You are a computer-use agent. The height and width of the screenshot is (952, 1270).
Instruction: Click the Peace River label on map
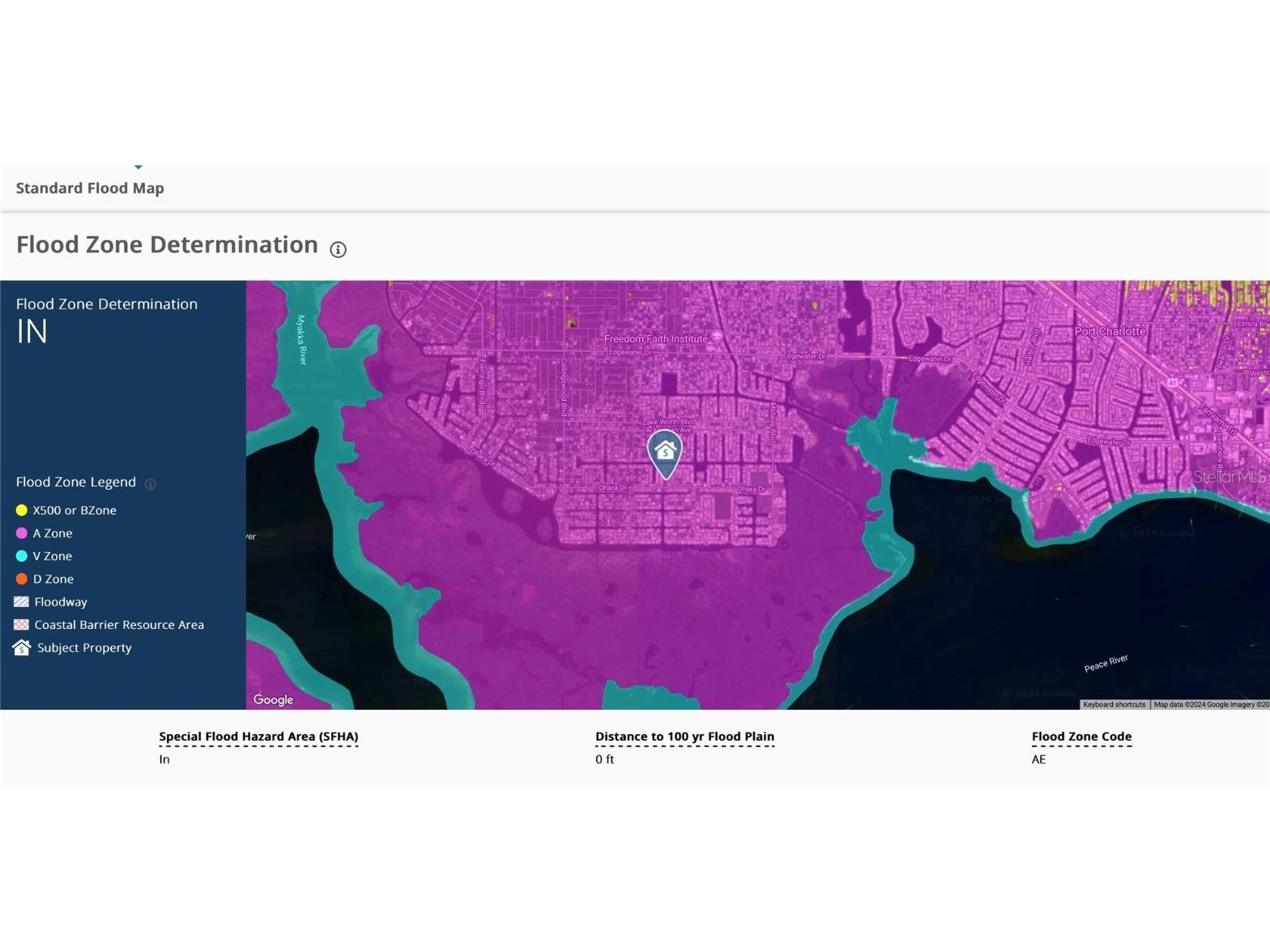(1106, 664)
